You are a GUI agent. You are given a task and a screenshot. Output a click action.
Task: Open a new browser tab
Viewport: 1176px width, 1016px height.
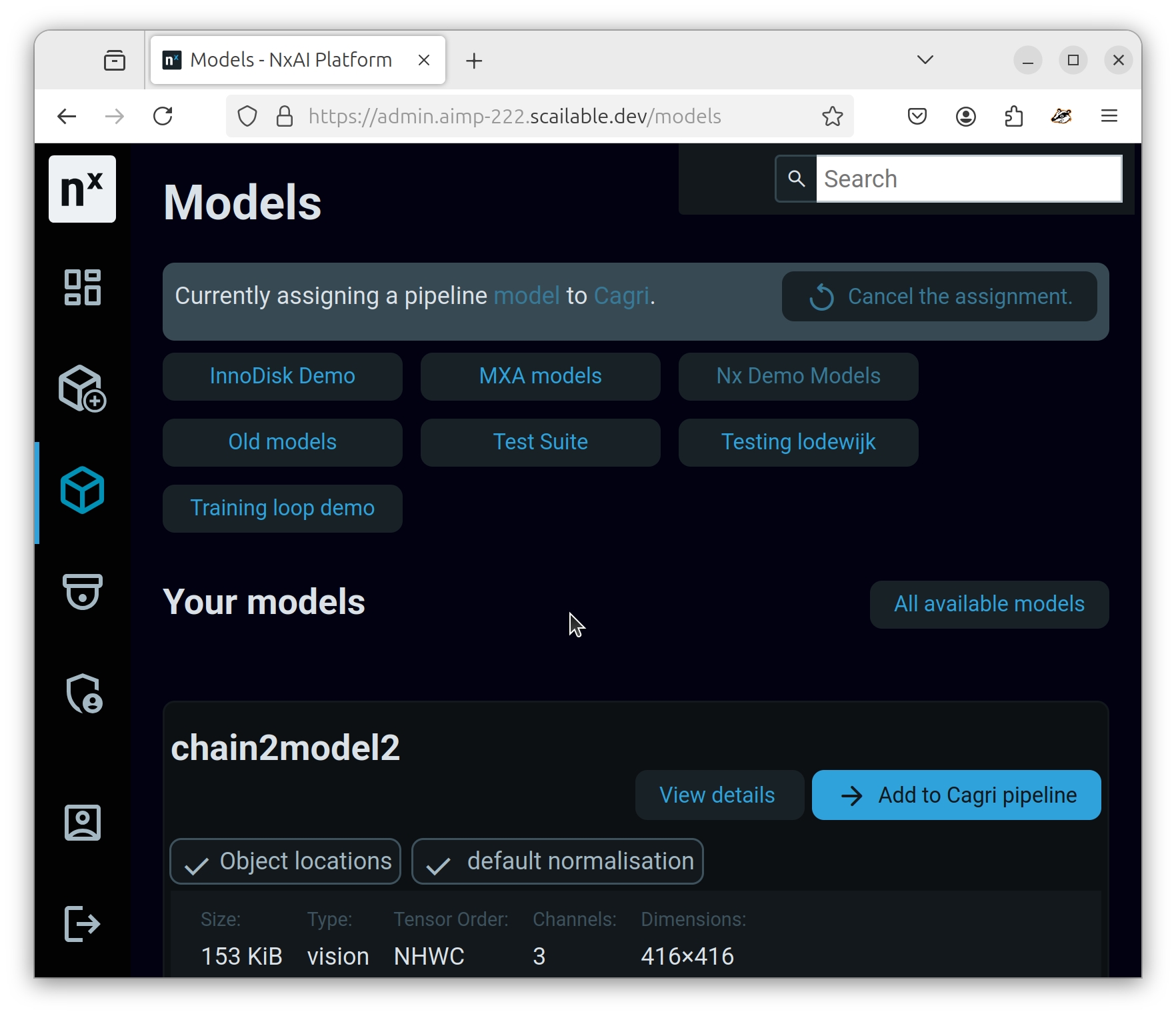[x=474, y=61]
